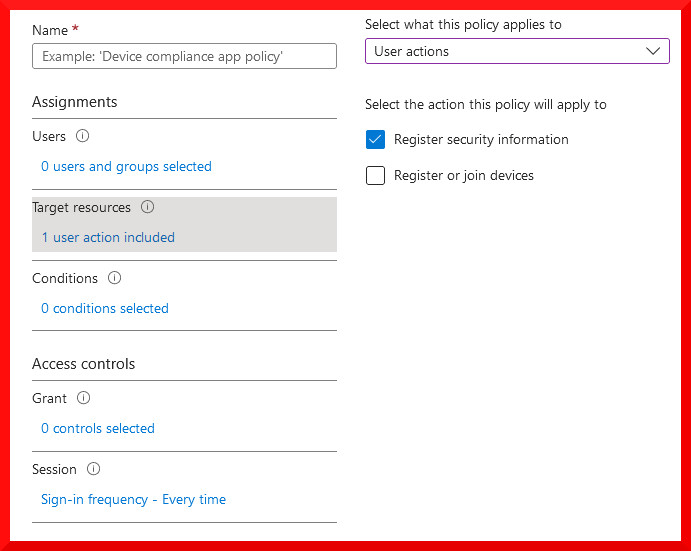Click the Target resources info icon
Image resolution: width=691 pixels, height=551 pixels.
[x=148, y=207]
